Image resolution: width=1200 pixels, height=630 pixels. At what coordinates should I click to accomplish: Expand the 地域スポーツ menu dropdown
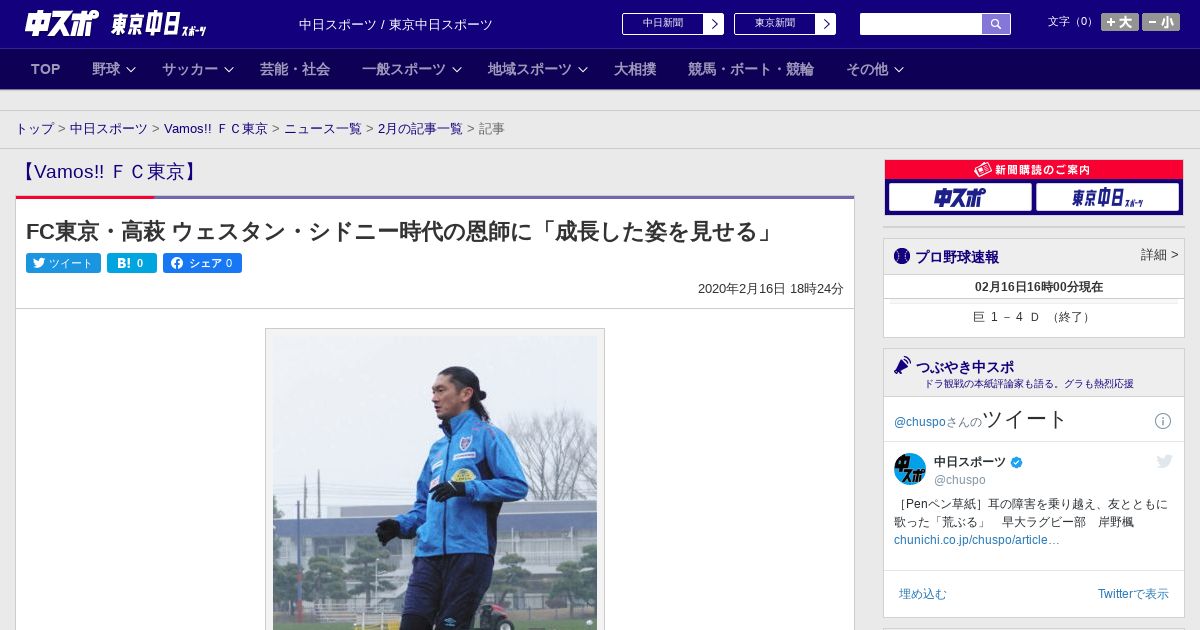(x=538, y=69)
